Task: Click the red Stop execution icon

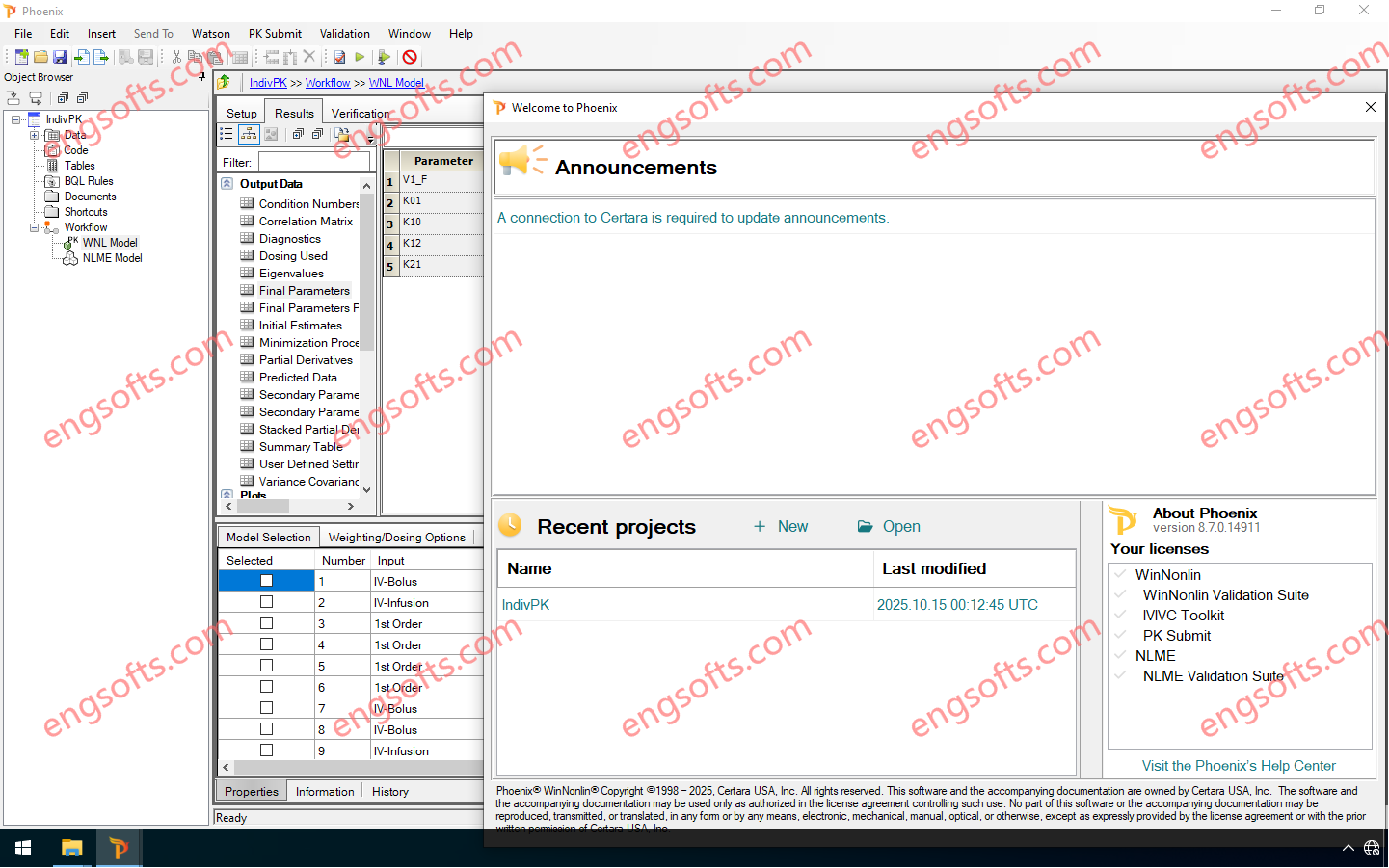Action: [410, 58]
